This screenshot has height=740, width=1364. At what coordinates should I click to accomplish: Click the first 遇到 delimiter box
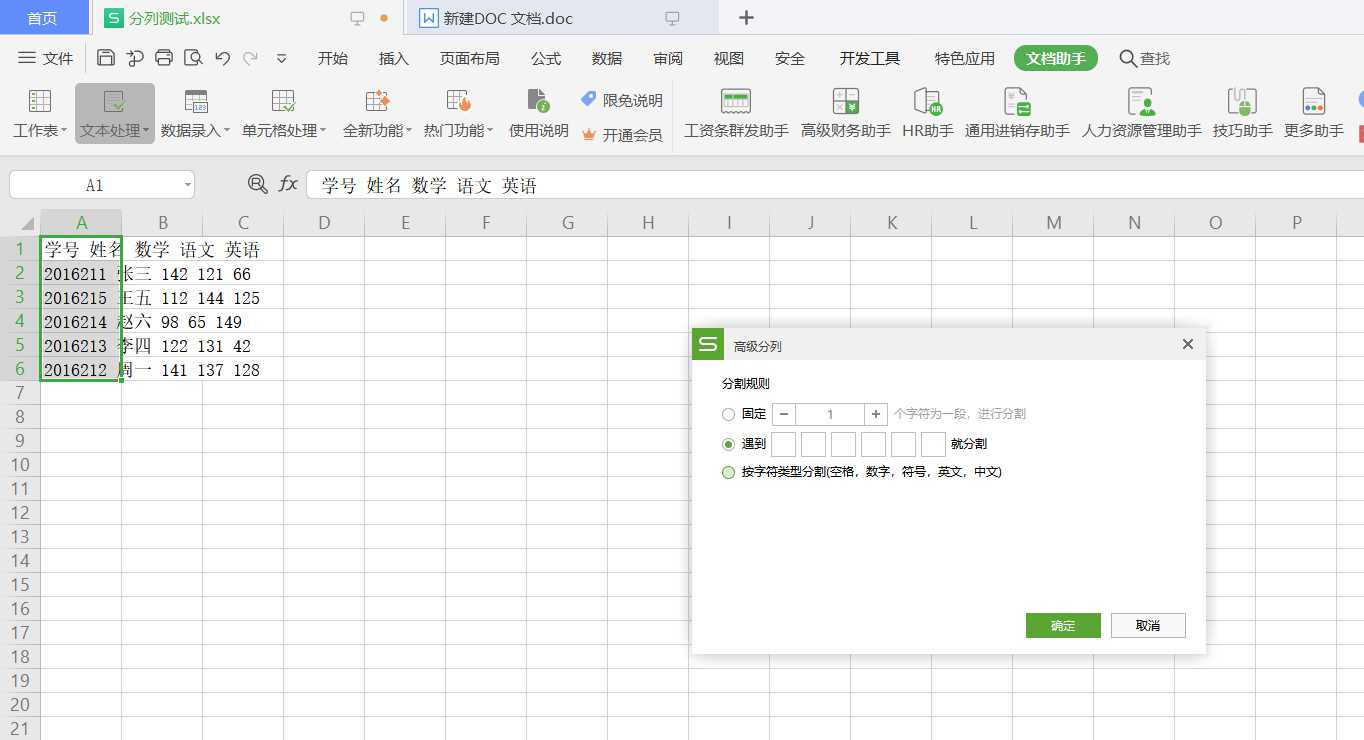point(784,444)
